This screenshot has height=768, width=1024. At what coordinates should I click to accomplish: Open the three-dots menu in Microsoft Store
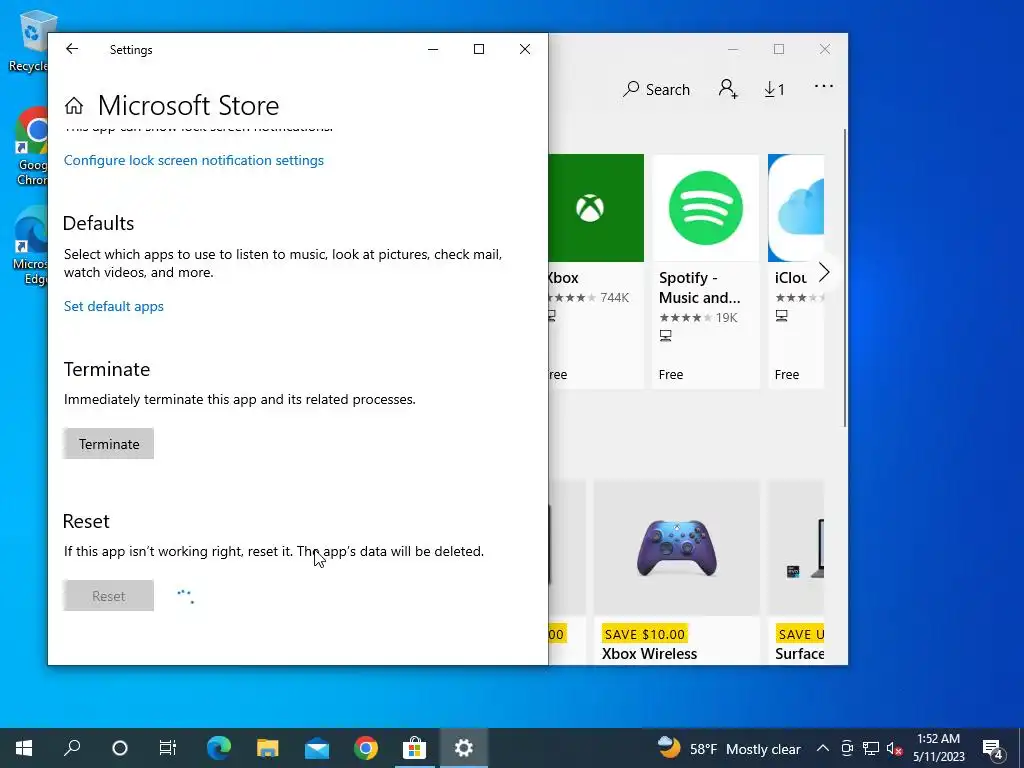click(824, 86)
